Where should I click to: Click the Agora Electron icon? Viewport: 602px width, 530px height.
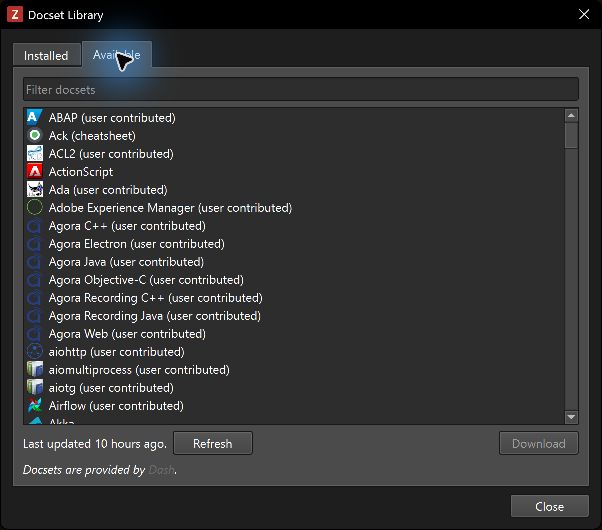(35, 243)
